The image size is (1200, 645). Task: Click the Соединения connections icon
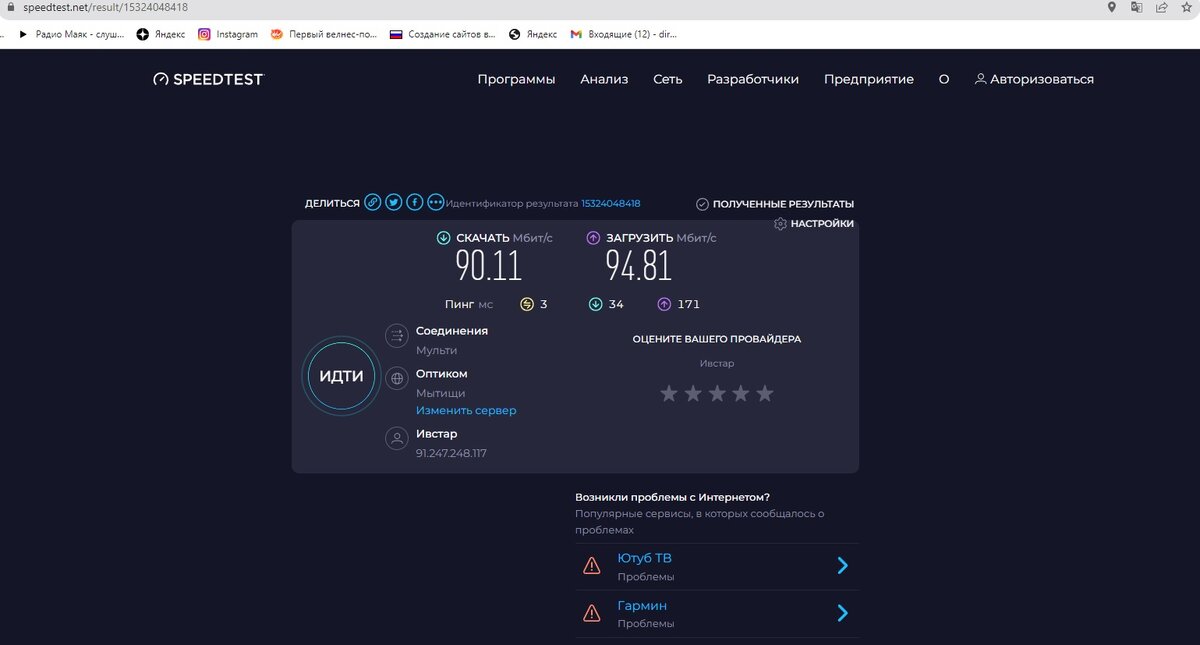coord(397,336)
